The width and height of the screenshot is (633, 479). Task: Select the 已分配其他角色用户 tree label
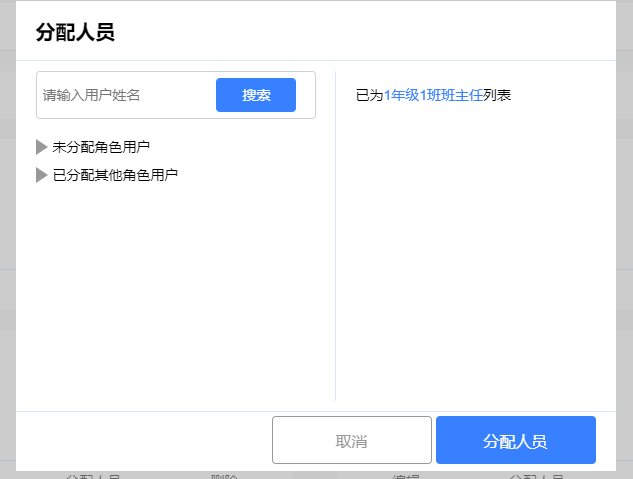pos(115,175)
